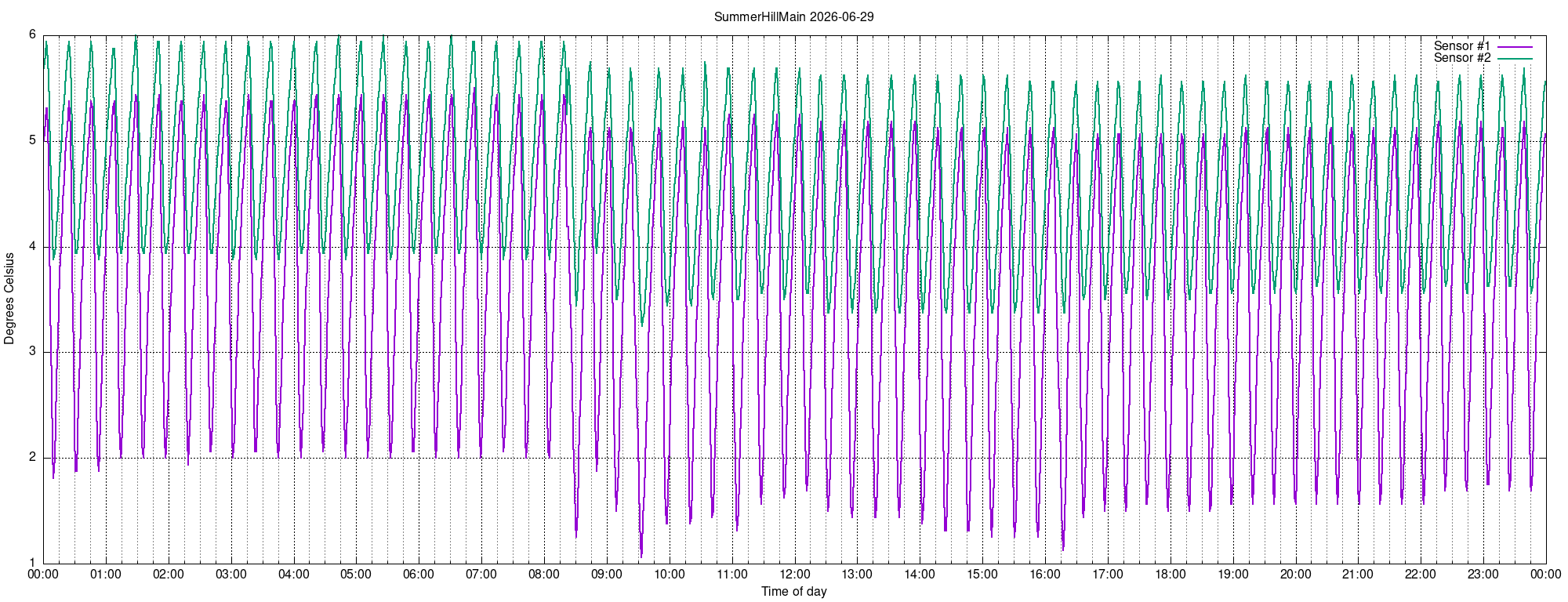Click the 01:00 time axis label
Viewport: 1568px width, 602px height.
(106, 575)
